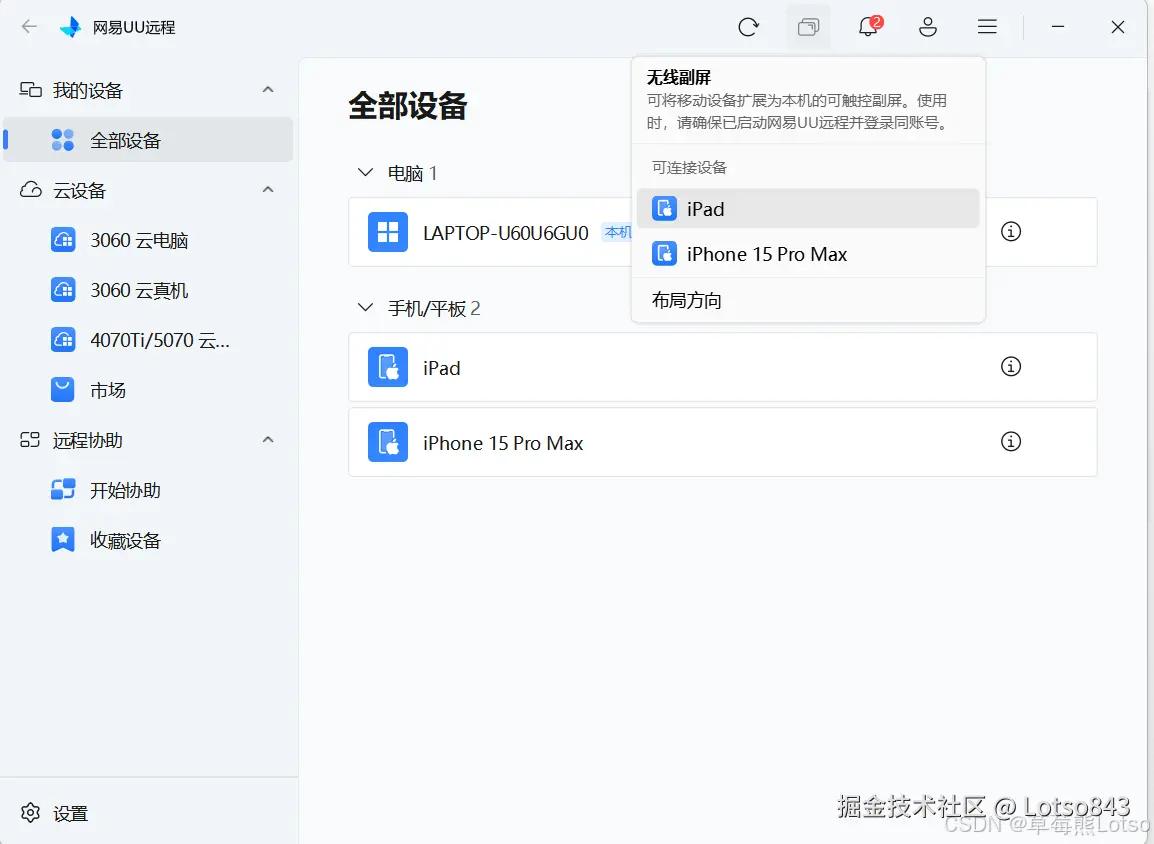This screenshot has height=844, width=1154.
Task: Collapse the 我的设备 section
Action: pos(267,90)
